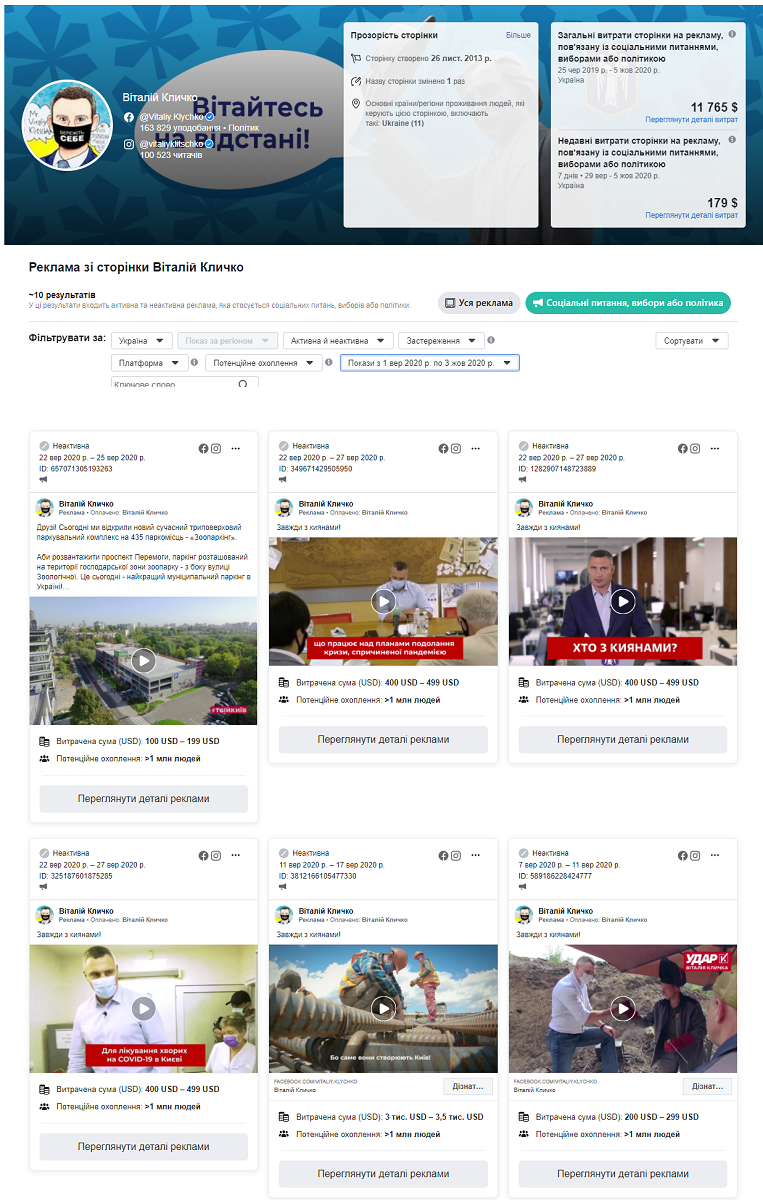Play the "ХТО З КИЯНАМИ?" video
Screen dimensions: 763x1200
[x=623, y=601]
